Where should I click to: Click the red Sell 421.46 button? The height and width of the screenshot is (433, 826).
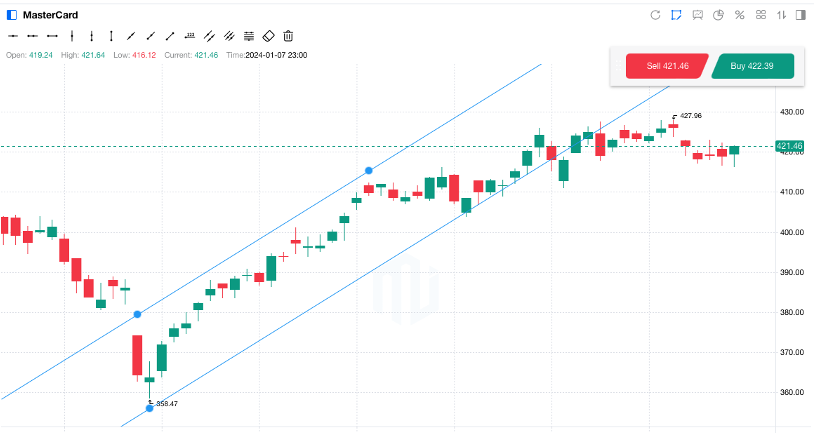(x=666, y=66)
